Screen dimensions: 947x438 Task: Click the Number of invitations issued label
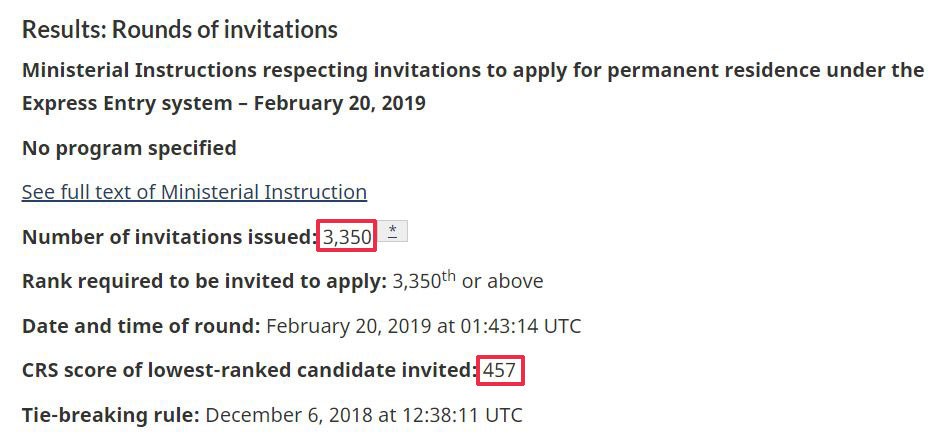coord(168,237)
